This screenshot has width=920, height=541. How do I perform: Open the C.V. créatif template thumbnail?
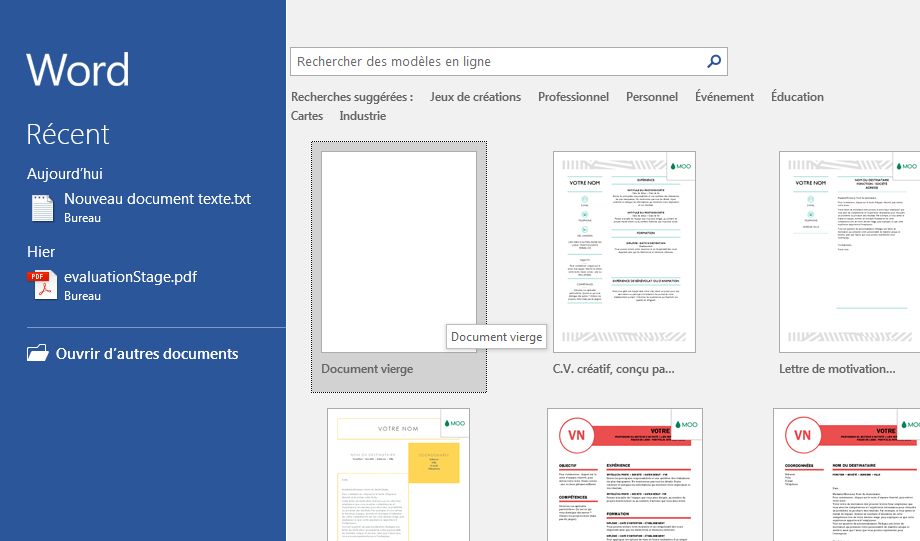point(624,252)
